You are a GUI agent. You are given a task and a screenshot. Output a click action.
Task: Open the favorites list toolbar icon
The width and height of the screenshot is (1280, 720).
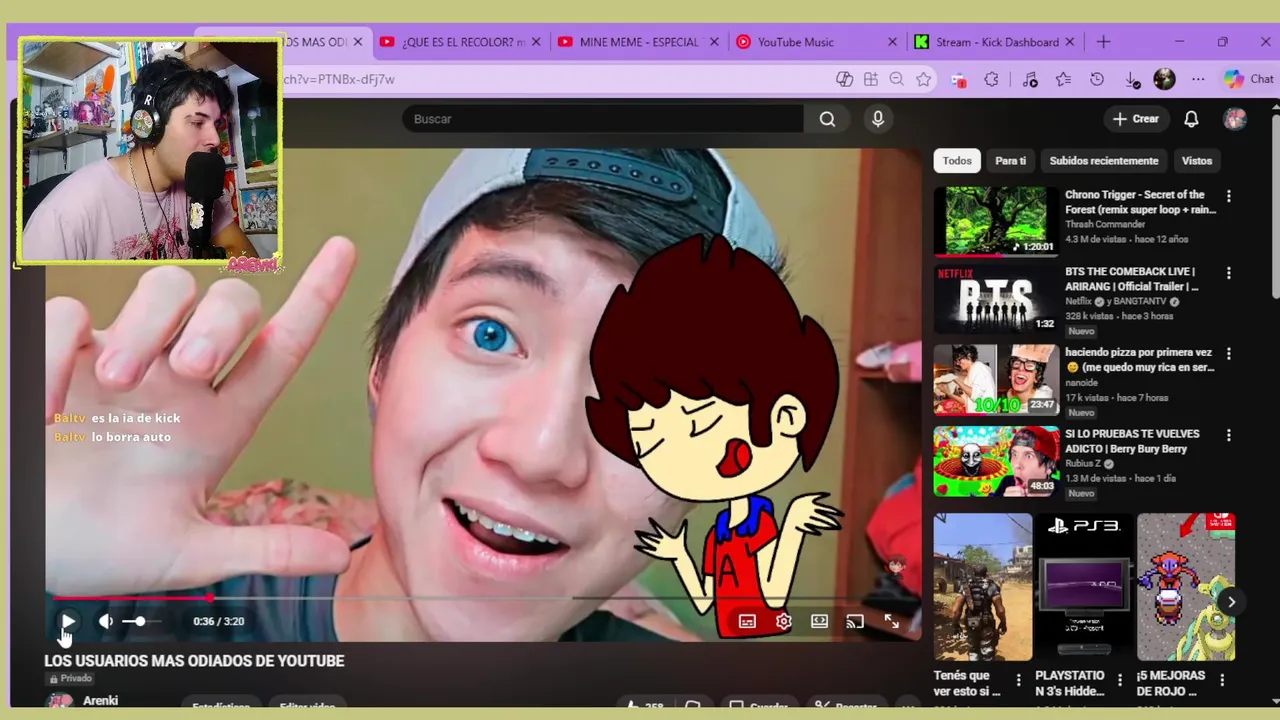tap(1063, 79)
